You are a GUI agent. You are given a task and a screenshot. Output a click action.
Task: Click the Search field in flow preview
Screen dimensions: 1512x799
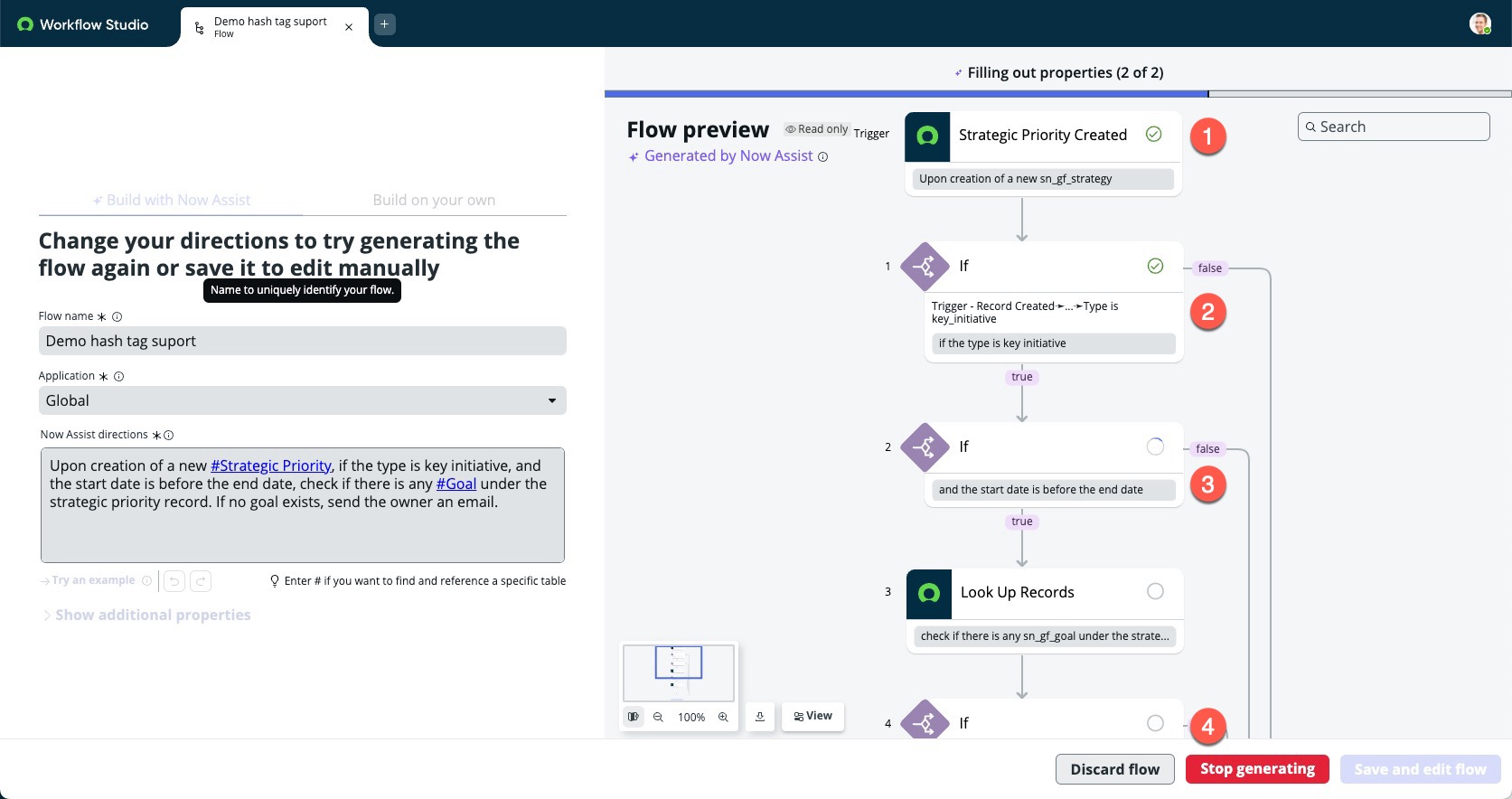click(1394, 127)
